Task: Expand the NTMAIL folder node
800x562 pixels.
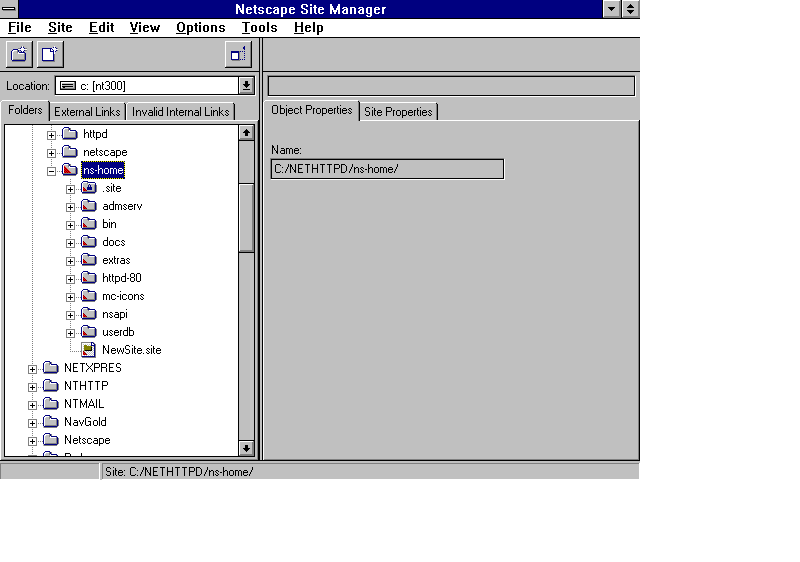Action: coord(33,404)
